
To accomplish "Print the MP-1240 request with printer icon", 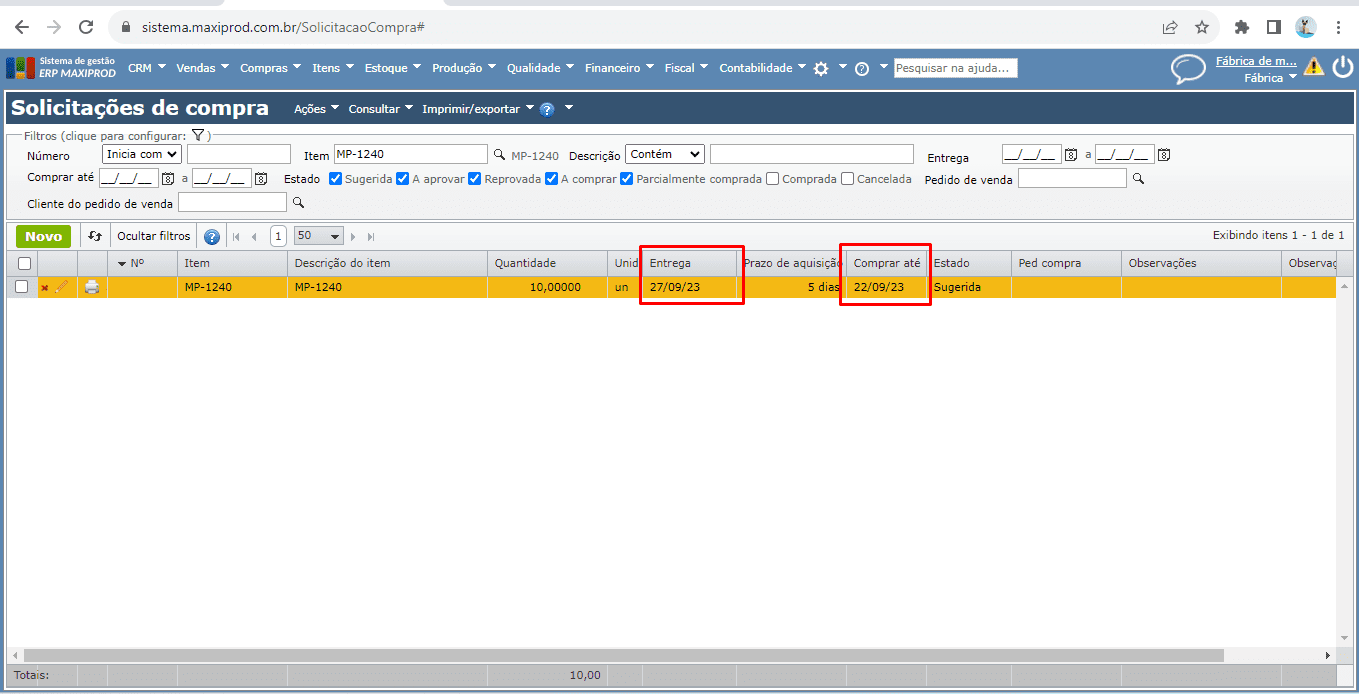I will [x=92, y=287].
